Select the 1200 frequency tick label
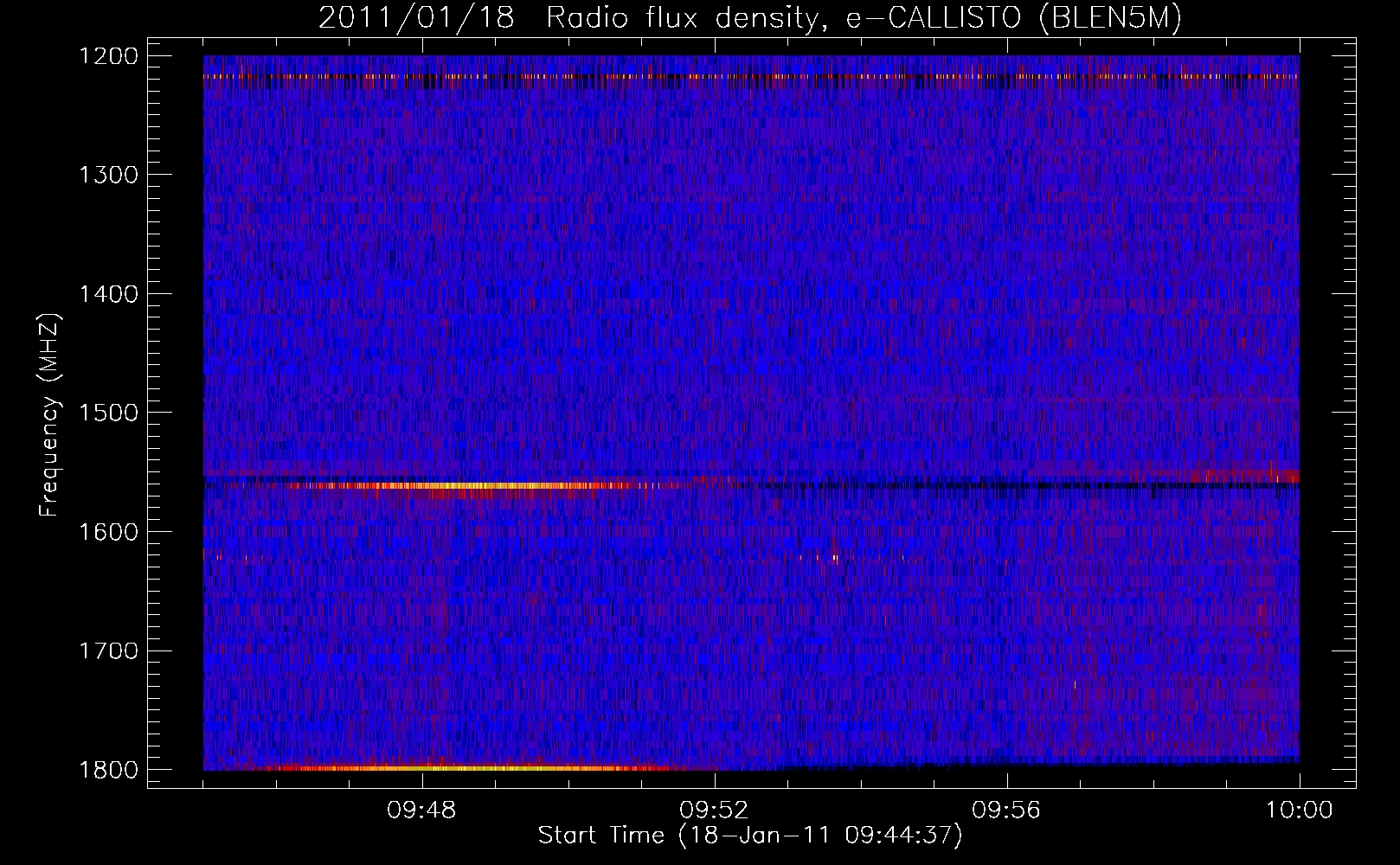 (108, 56)
